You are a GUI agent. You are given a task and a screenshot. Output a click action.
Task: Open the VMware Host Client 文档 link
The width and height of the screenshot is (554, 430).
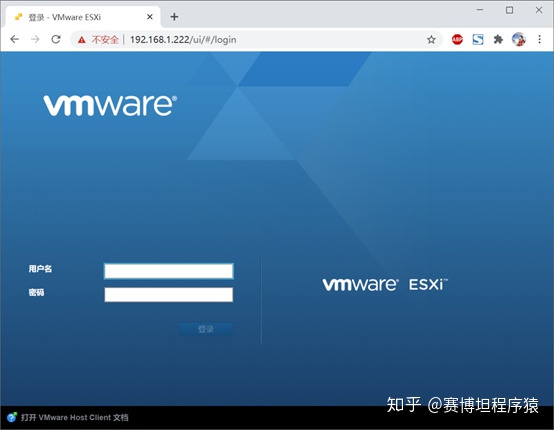coord(75,417)
